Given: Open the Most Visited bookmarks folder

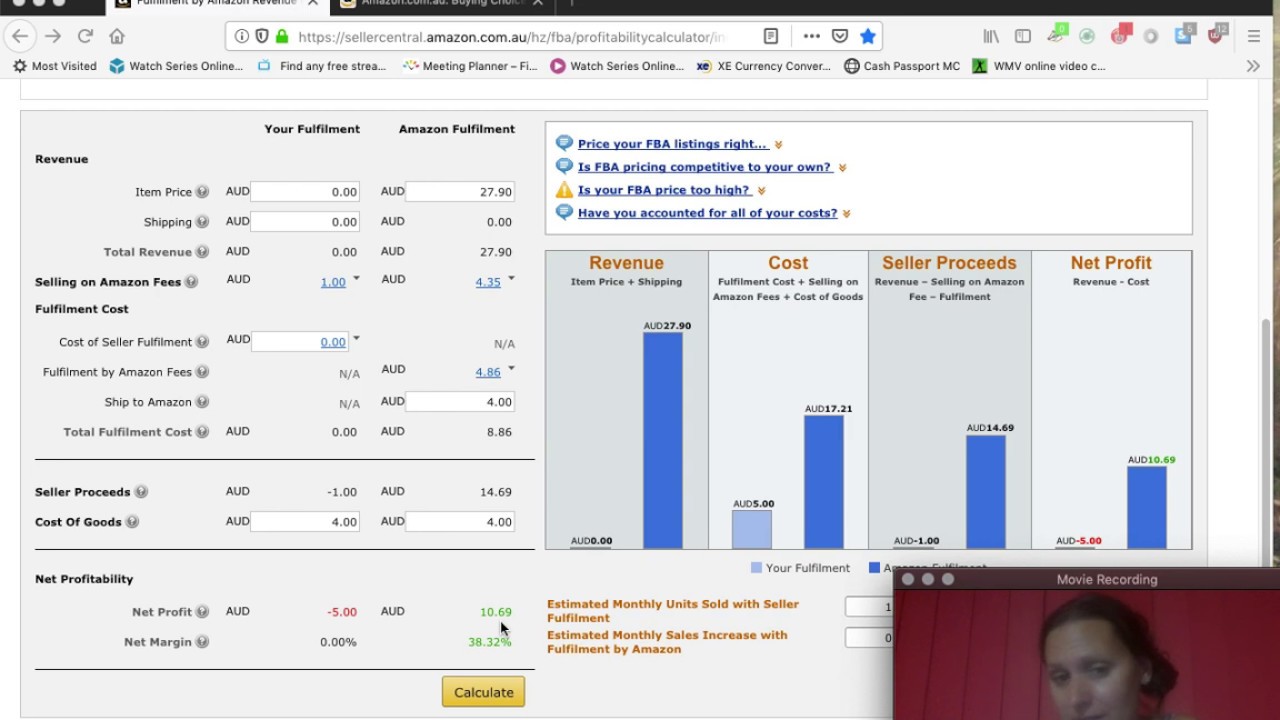Looking at the screenshot, I should (55, 66).
